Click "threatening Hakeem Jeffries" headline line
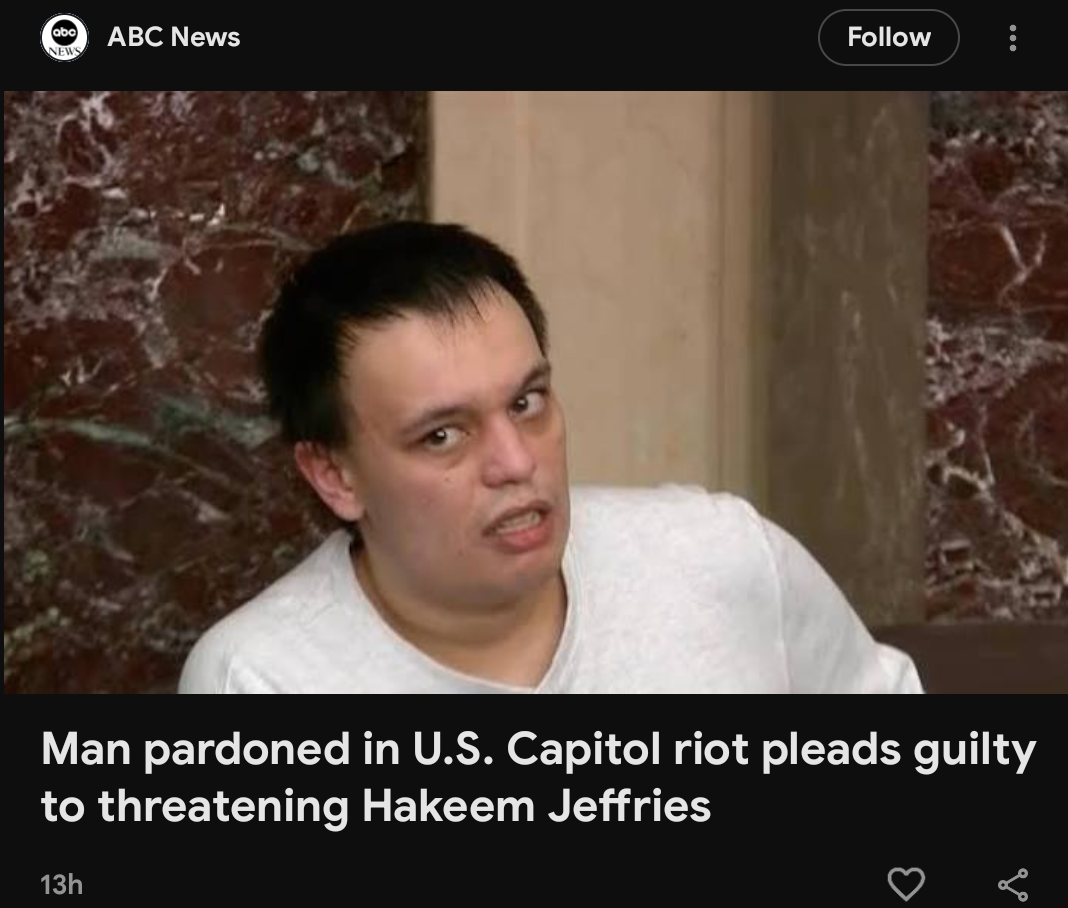The width and height of the screenshot is (1068, 908). coord(404,806)
